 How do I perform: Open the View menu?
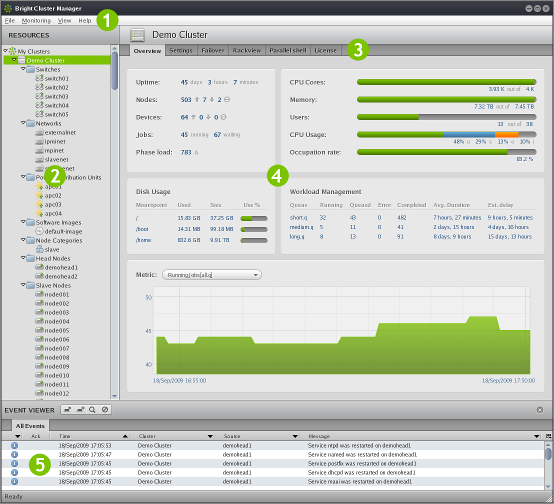click(x=64, y=20)
